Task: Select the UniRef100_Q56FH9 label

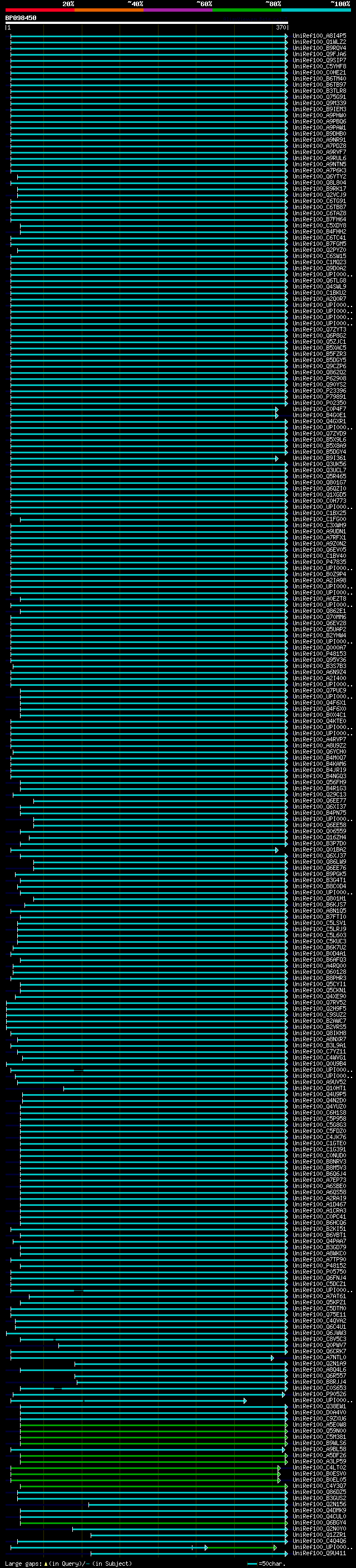Action: 319,782
